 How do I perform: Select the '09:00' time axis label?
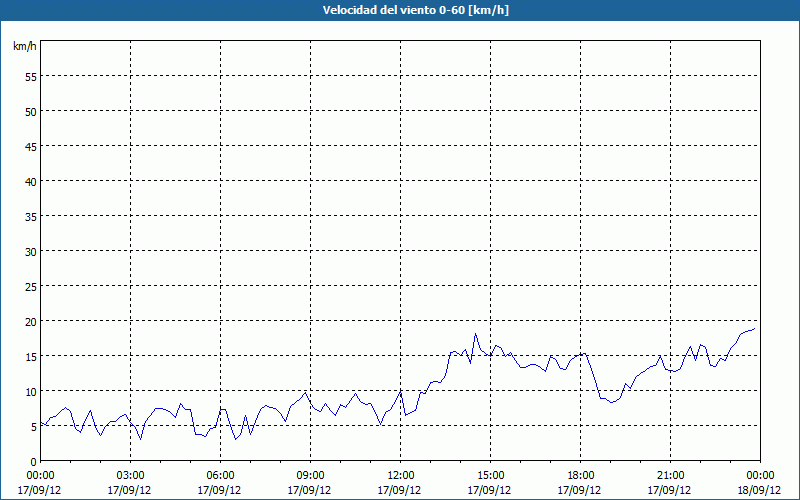click(x=310, y=476)
